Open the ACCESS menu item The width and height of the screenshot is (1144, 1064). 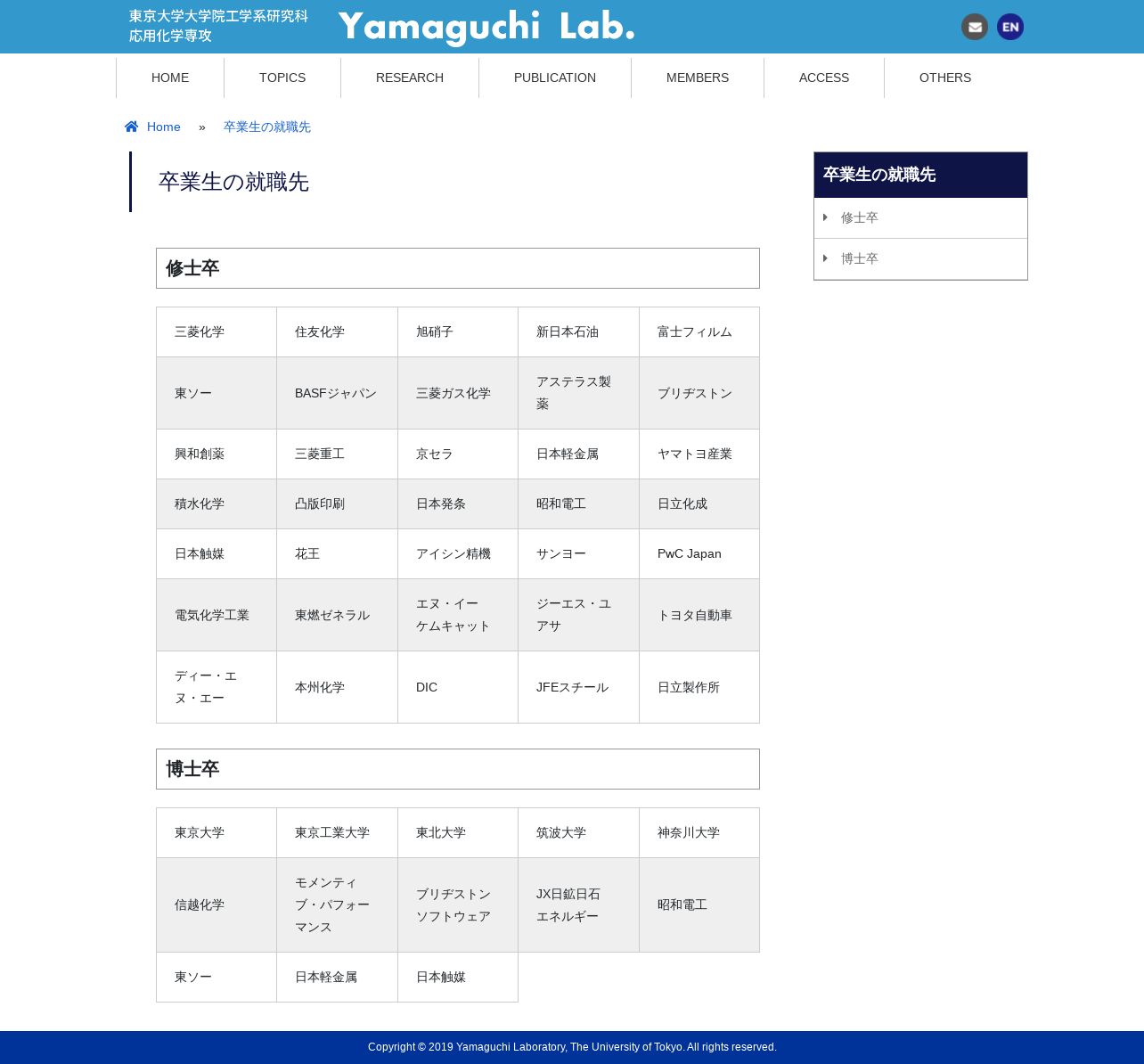pyautogui.click(x=824, y=78)
